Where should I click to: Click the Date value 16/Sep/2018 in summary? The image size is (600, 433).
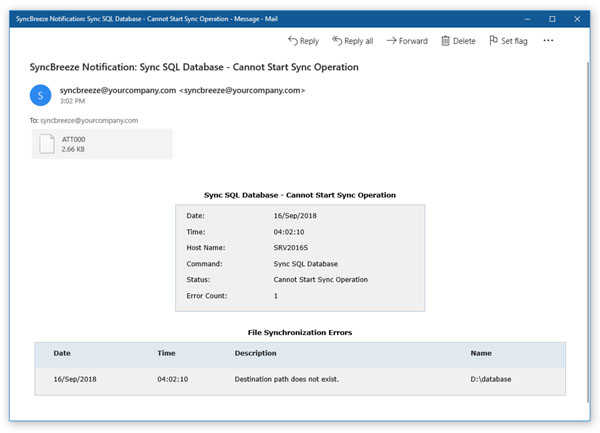coord(295,216)
